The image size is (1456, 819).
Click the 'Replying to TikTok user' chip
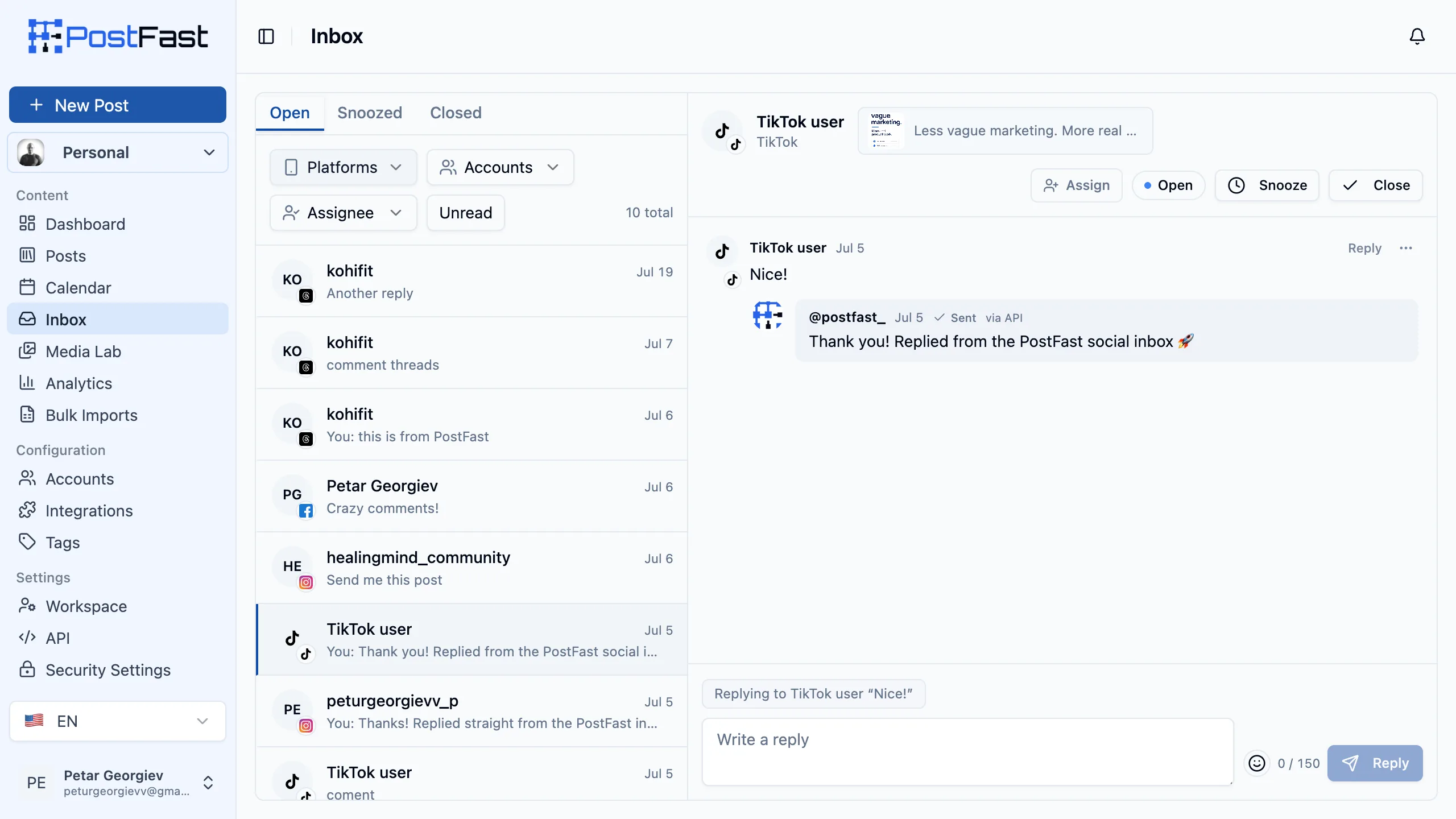pyautogui.click(x=813, y=694)
